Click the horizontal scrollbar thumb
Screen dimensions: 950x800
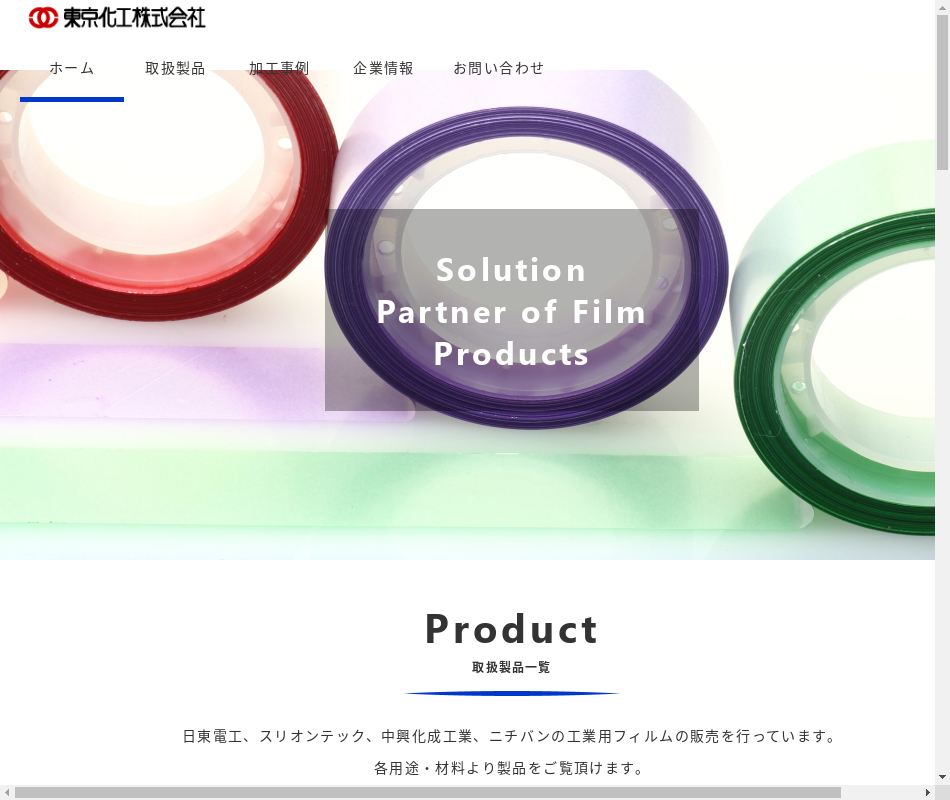point(428,793)
